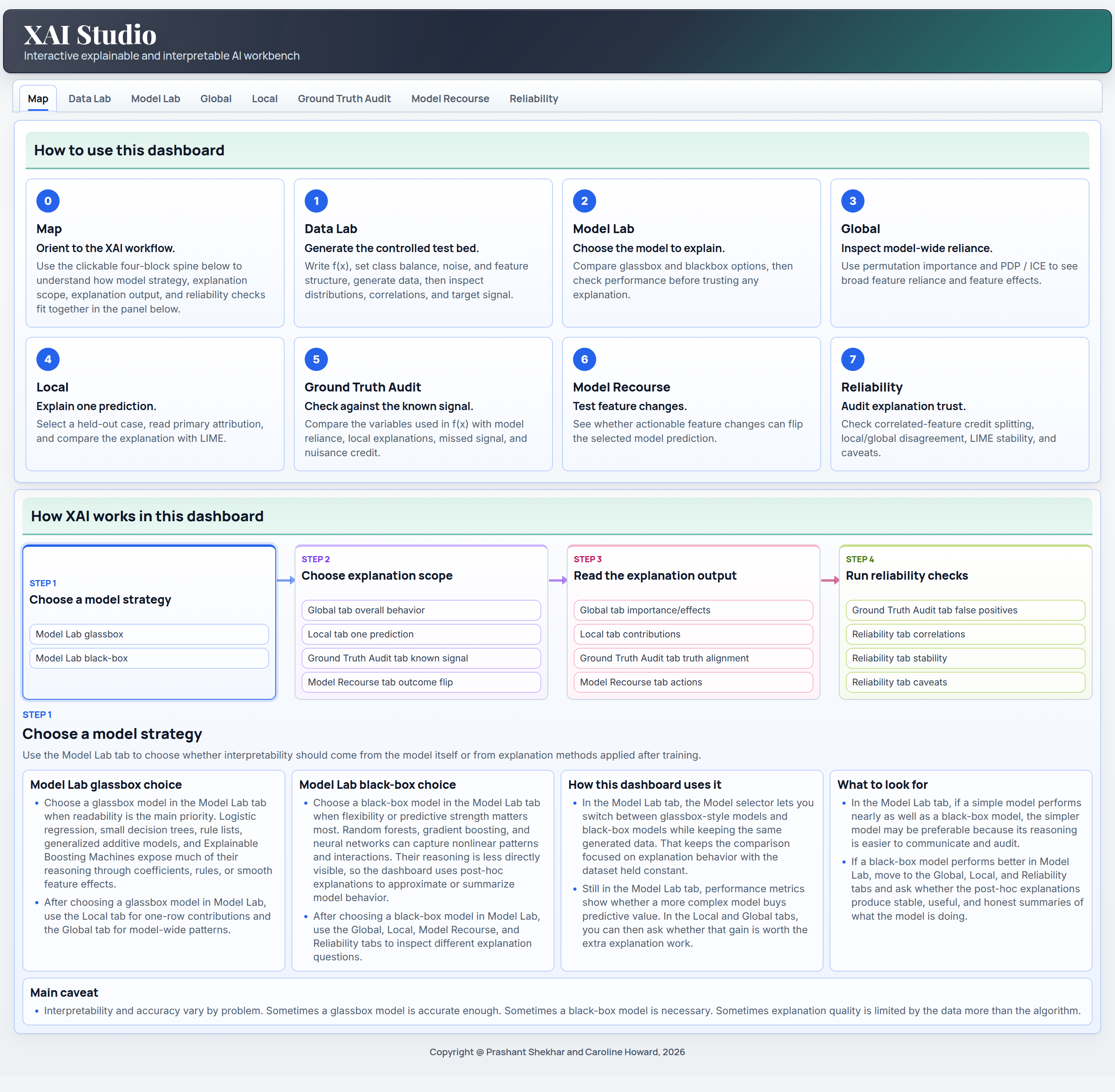1115x1092 pixels.
Task: Click the 'Generate the controlled test bed.' subtitle
Action: (391, 248)
